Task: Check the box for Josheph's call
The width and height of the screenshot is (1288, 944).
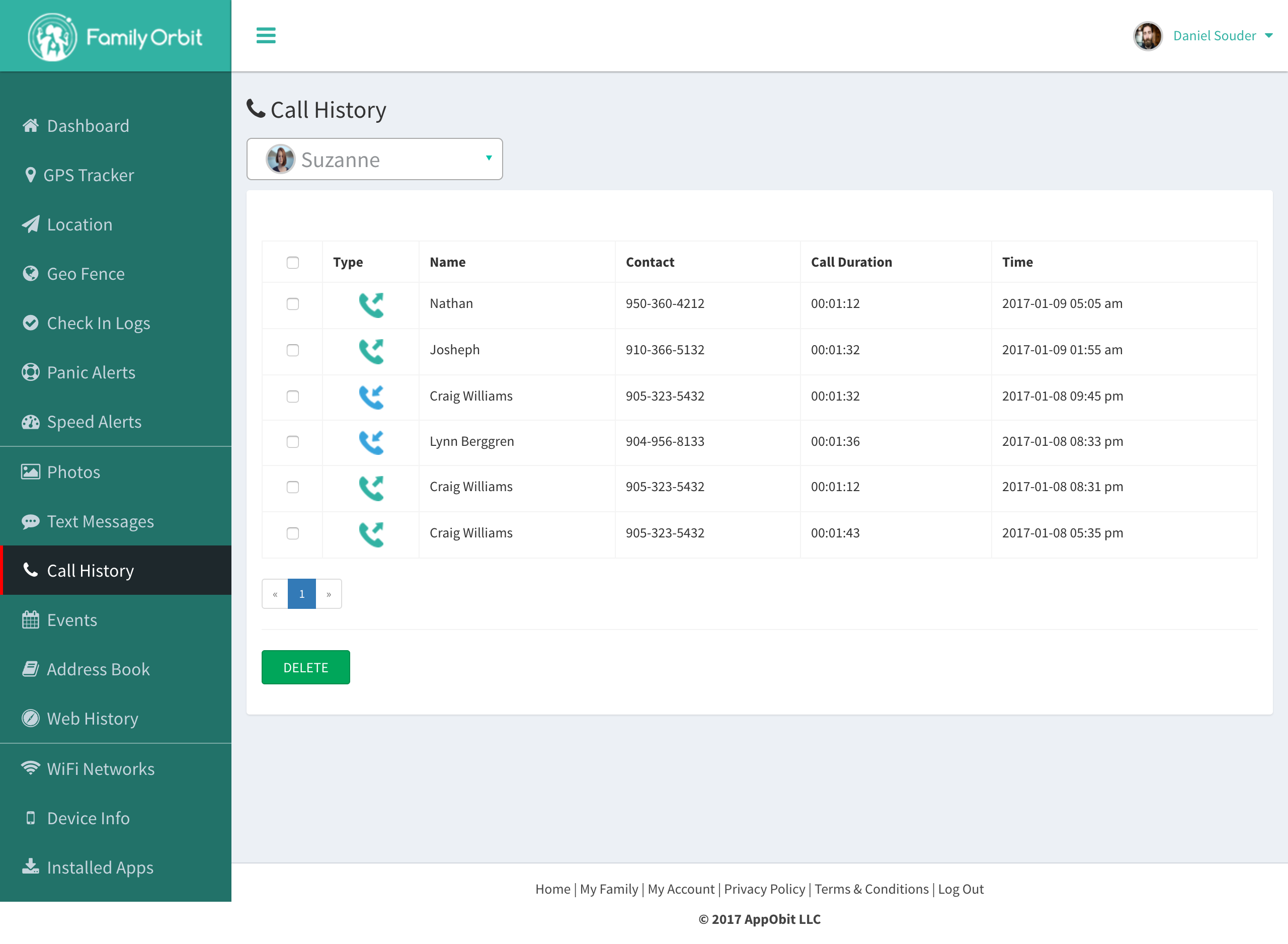Action: 292,350
